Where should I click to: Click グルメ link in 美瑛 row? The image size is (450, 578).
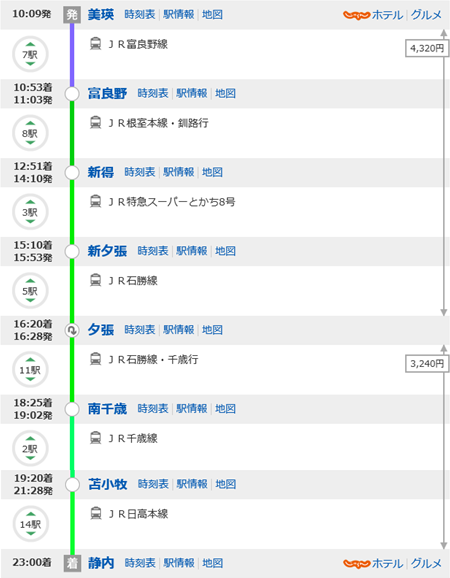click(x=426, y=15)
